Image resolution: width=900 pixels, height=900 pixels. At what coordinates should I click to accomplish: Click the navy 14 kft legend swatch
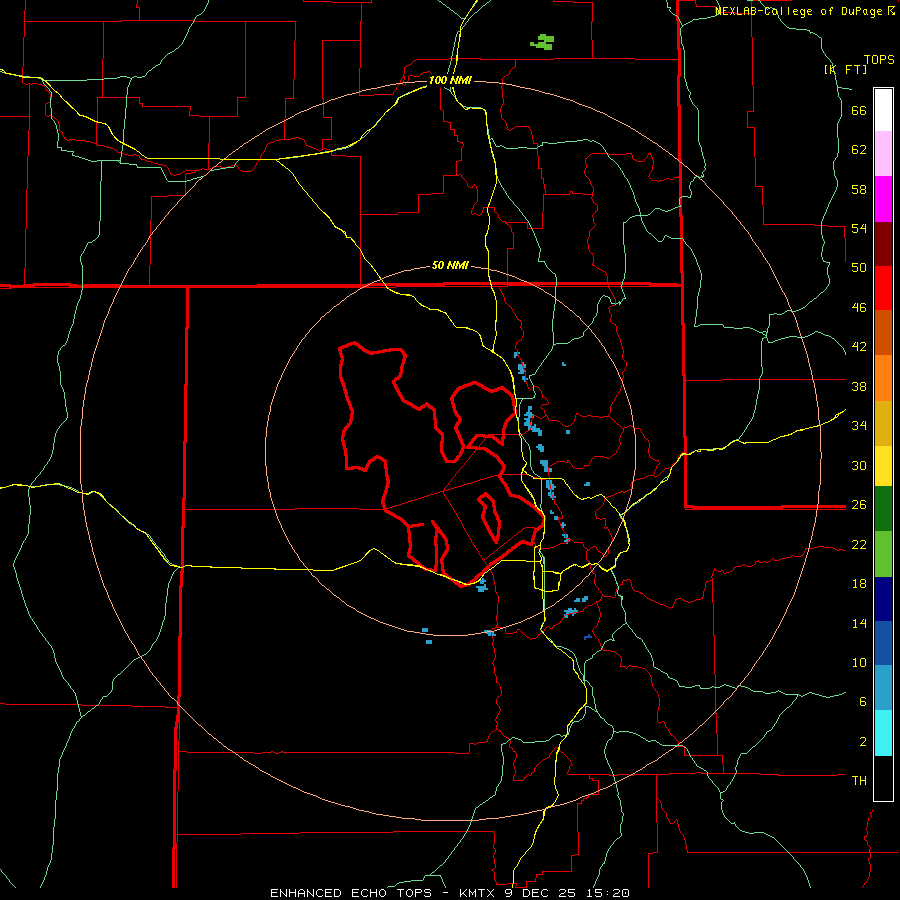883,599
